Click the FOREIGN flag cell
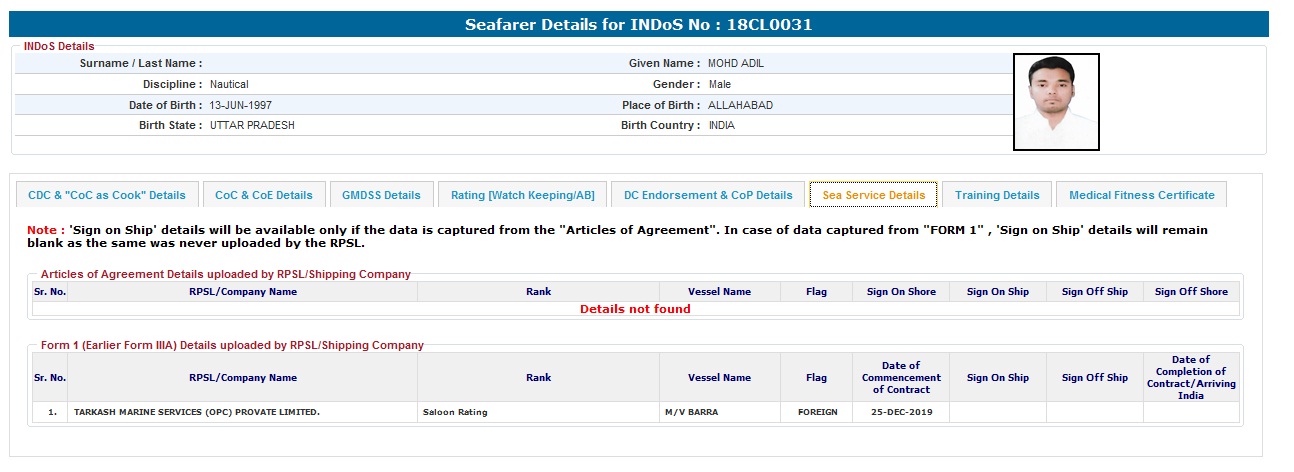The height and width of the screenshot is (472, 1294). click(x=817, y=412)
